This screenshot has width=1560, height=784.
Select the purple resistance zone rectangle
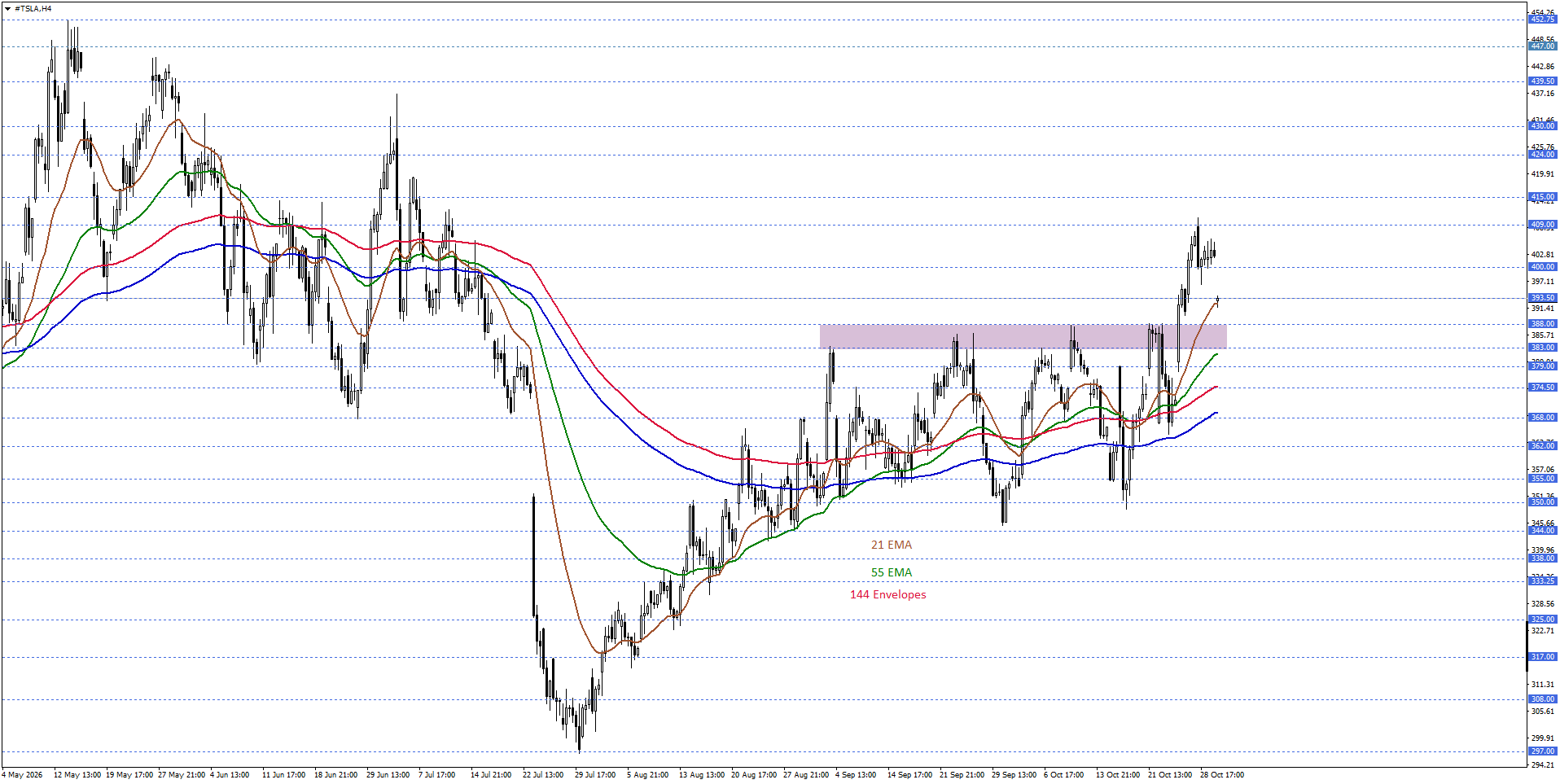(1023, 336)
